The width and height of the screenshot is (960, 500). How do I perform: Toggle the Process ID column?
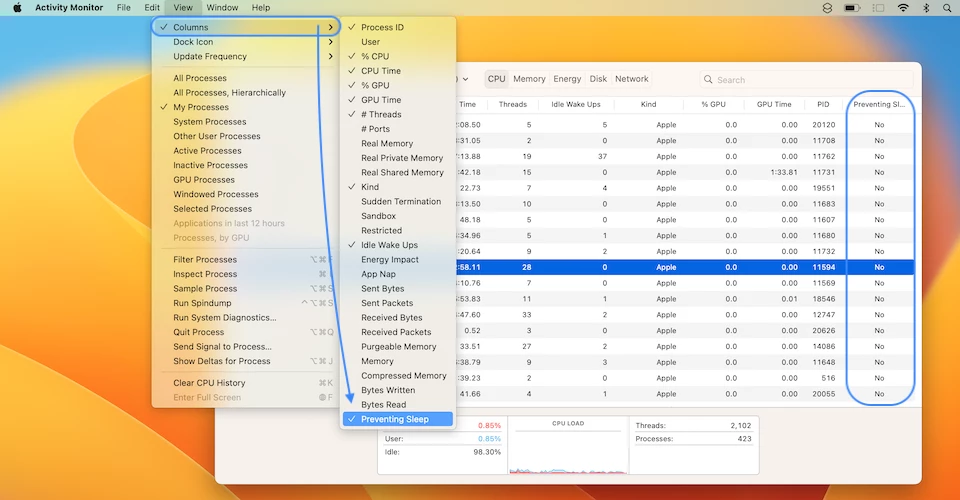[398, 27]
